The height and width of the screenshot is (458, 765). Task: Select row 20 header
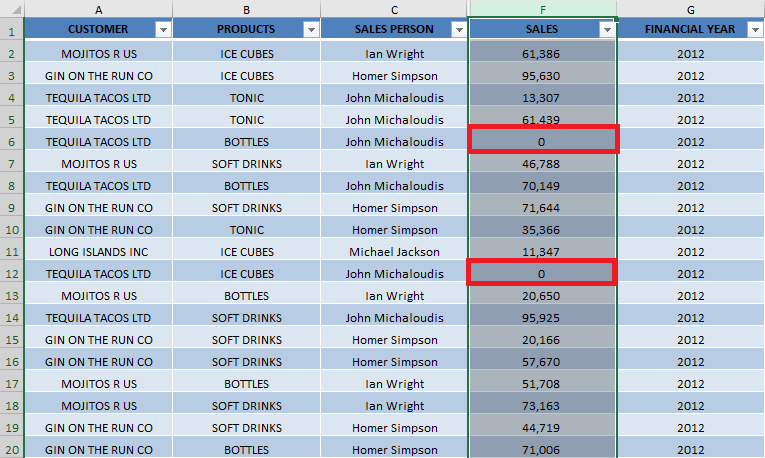(12, 450)
